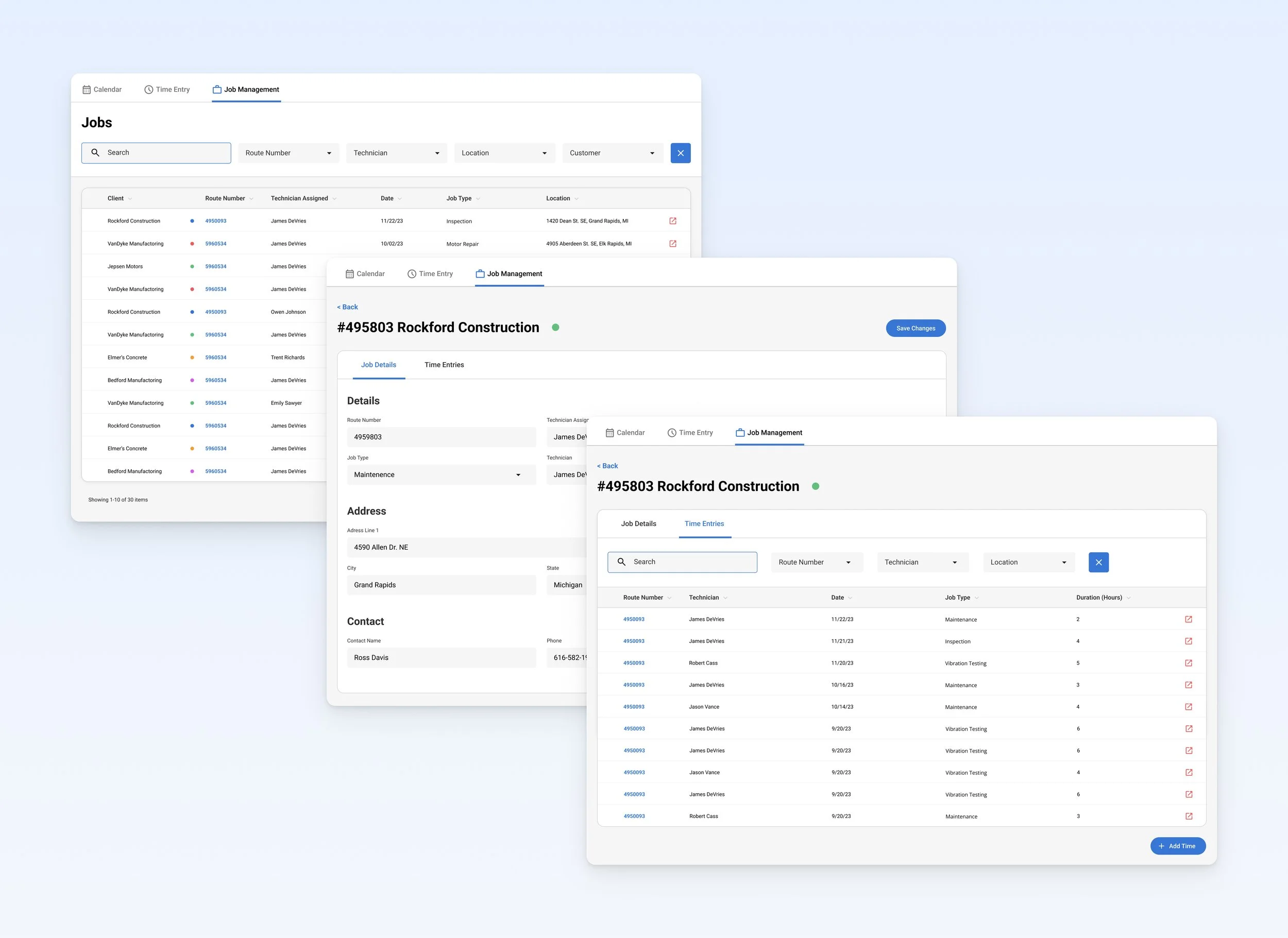Open the Location filter in Time Entries

pyautogui.click(x=1028, y=562)
